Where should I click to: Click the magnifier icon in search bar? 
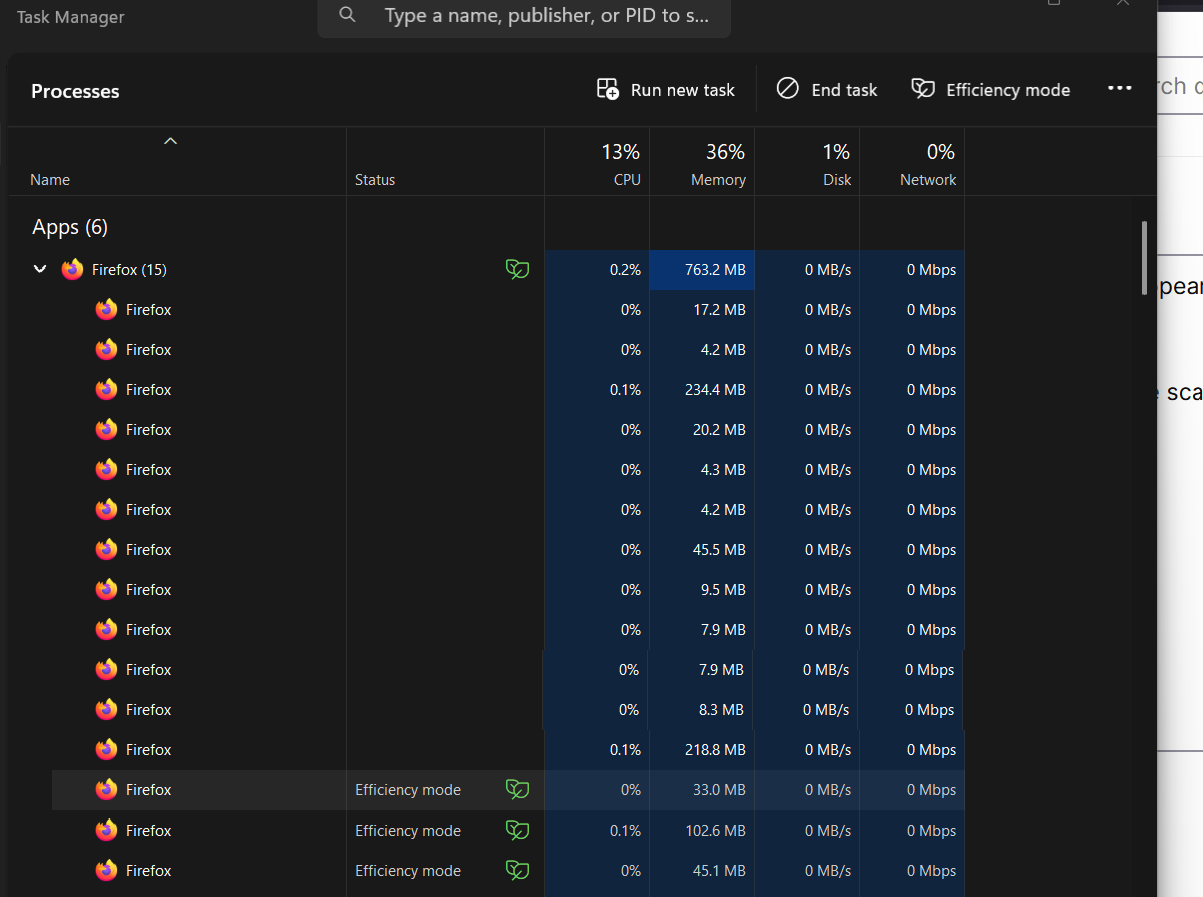(347, 15)
